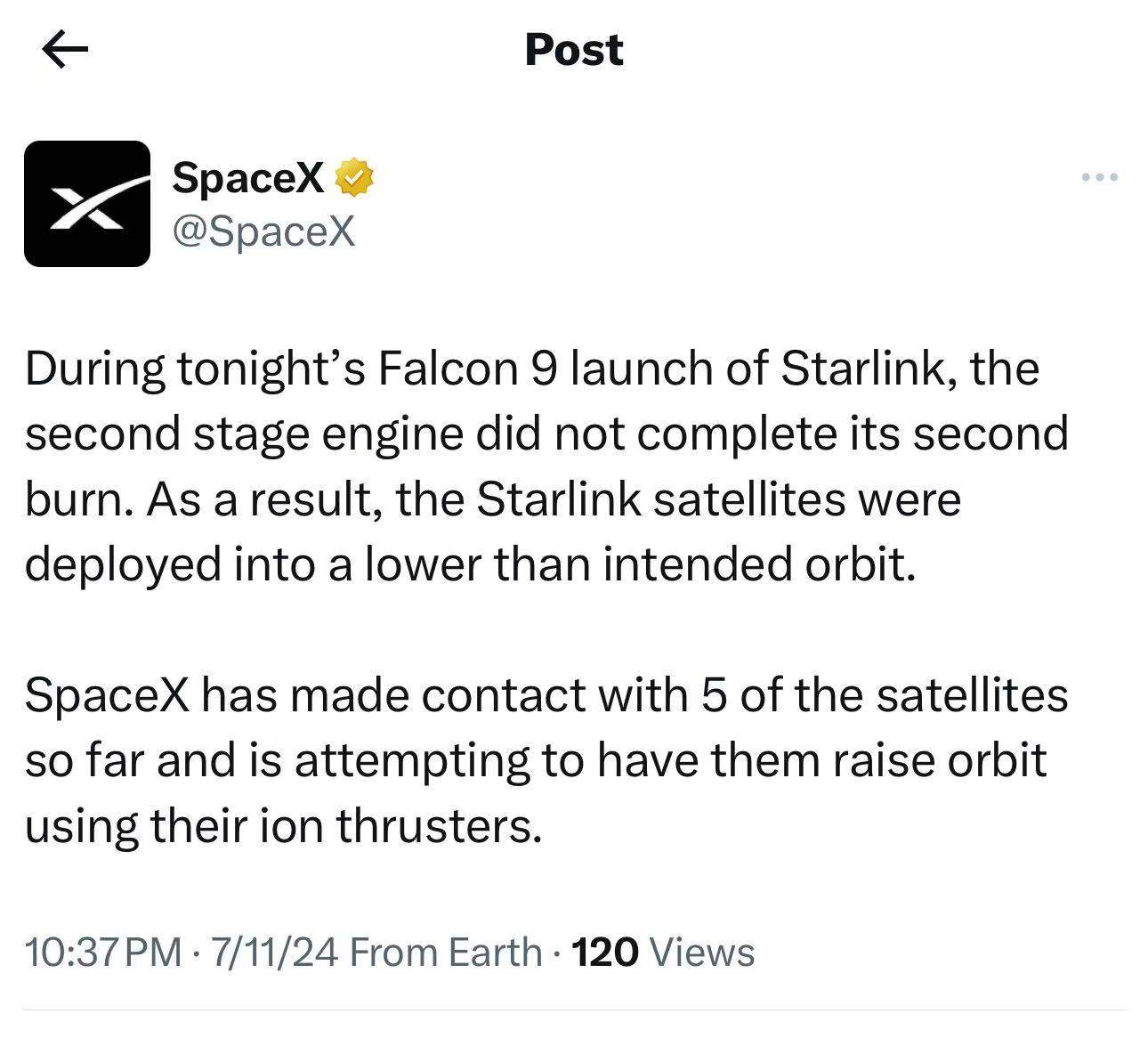Open SpaceX profile avatar logo
The image size is (1148, 1038).
(87, 204)
